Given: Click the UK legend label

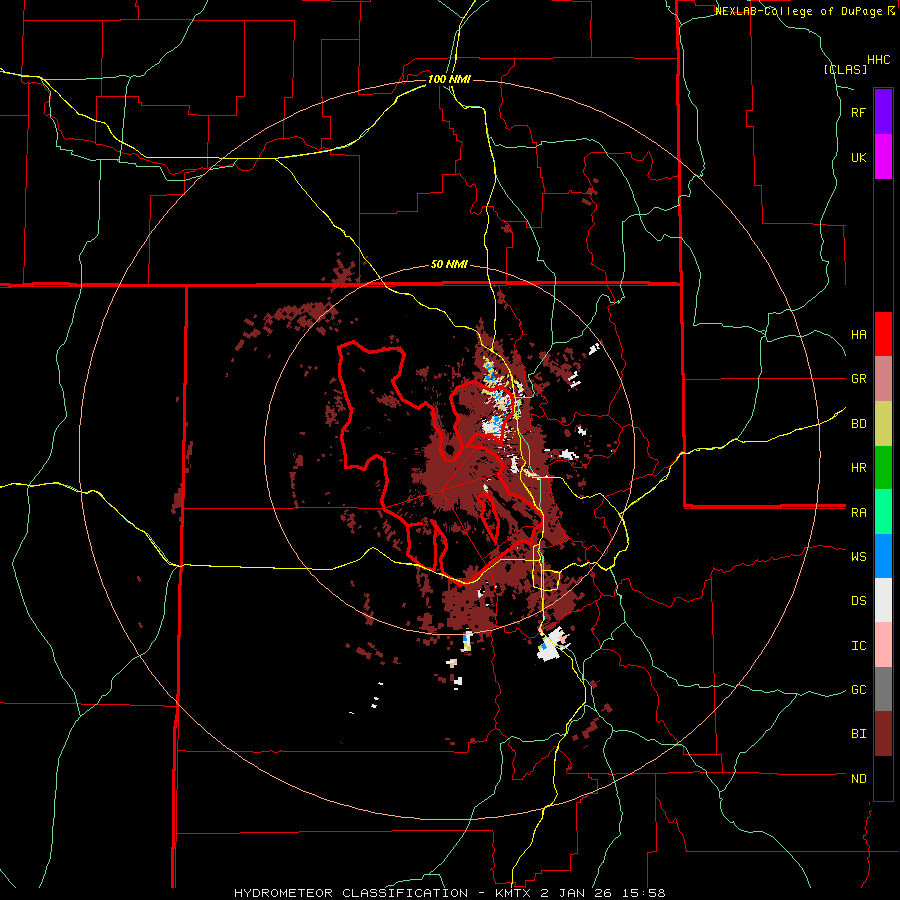Looking at the screenshot, I should pyautogui.click(x=858, y=157).
